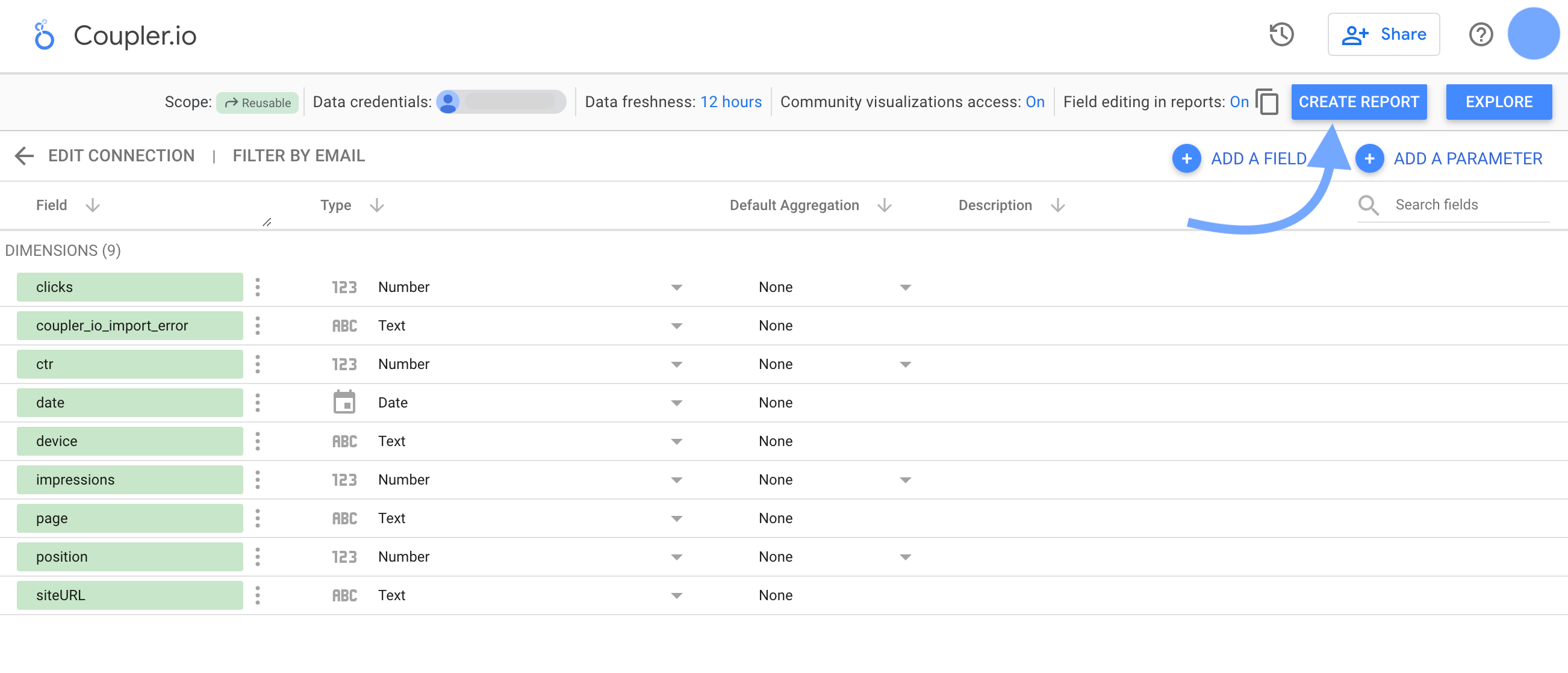
Task: Select the coupler_io_import_error field name
Action: (129, 326)
